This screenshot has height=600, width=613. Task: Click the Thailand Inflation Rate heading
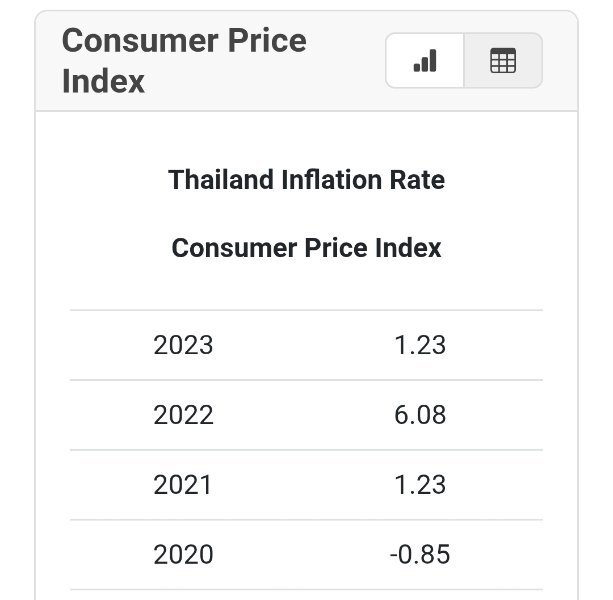coord(306,180)
